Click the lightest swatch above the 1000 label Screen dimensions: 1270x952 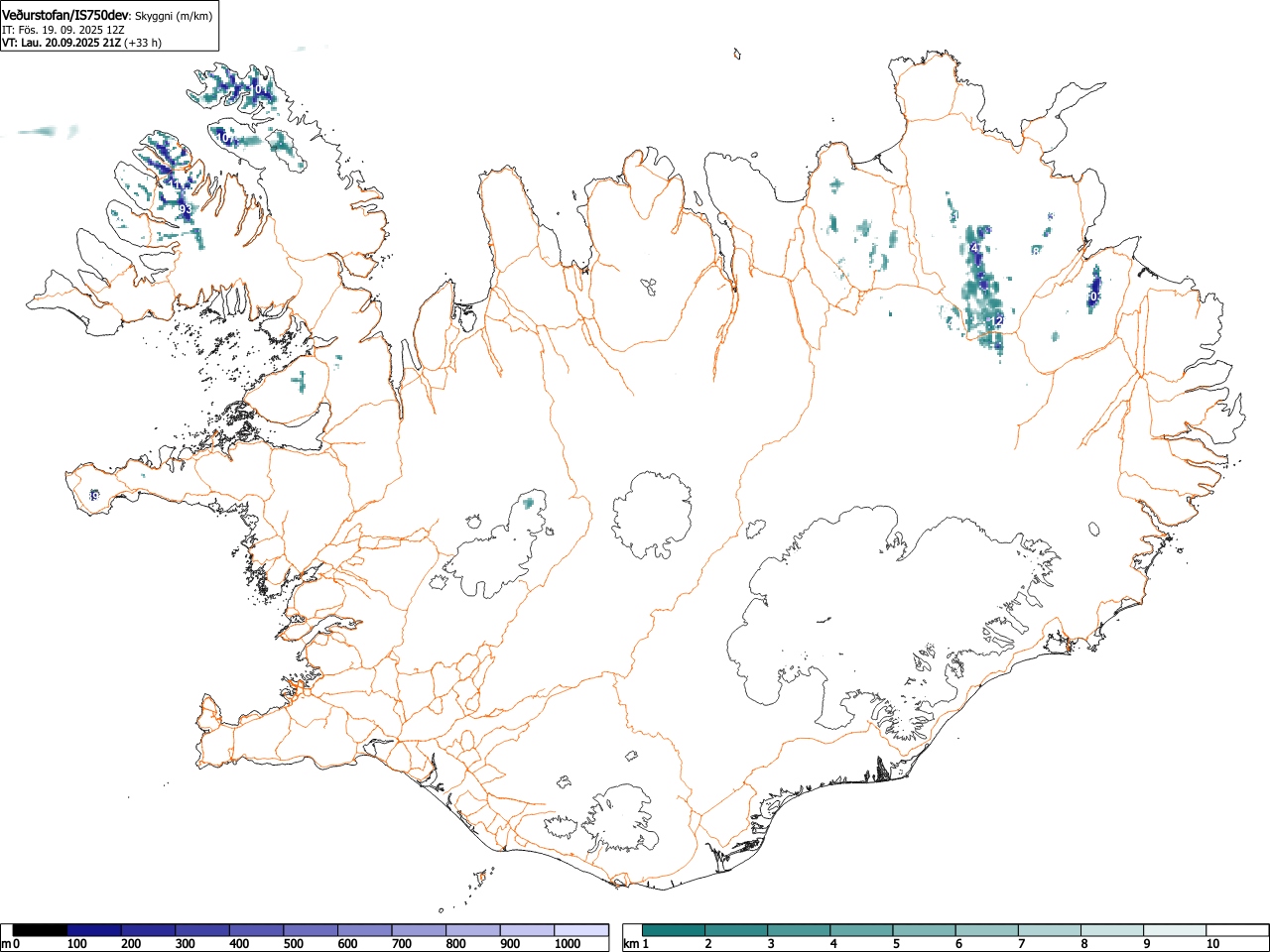click(x=581, y=930)
